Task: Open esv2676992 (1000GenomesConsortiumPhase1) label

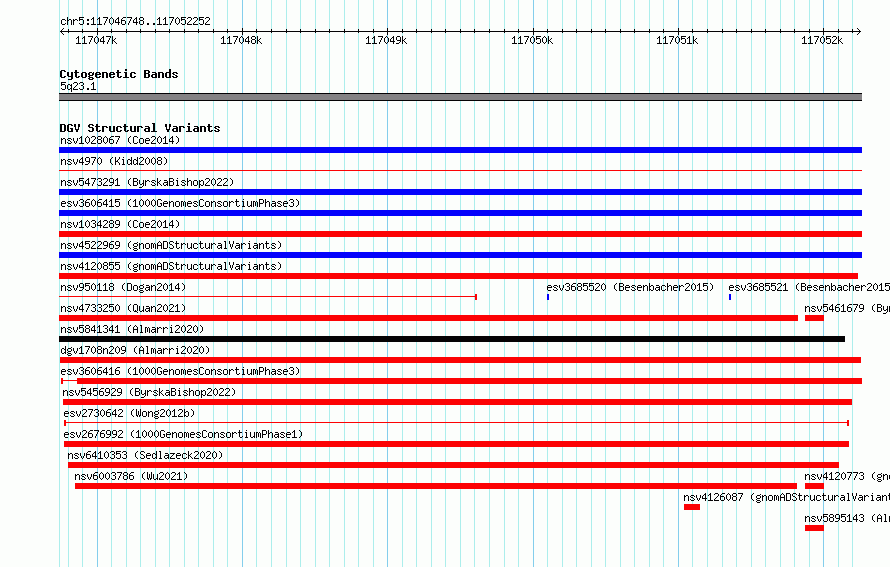Action: click(x=183, y=434)
